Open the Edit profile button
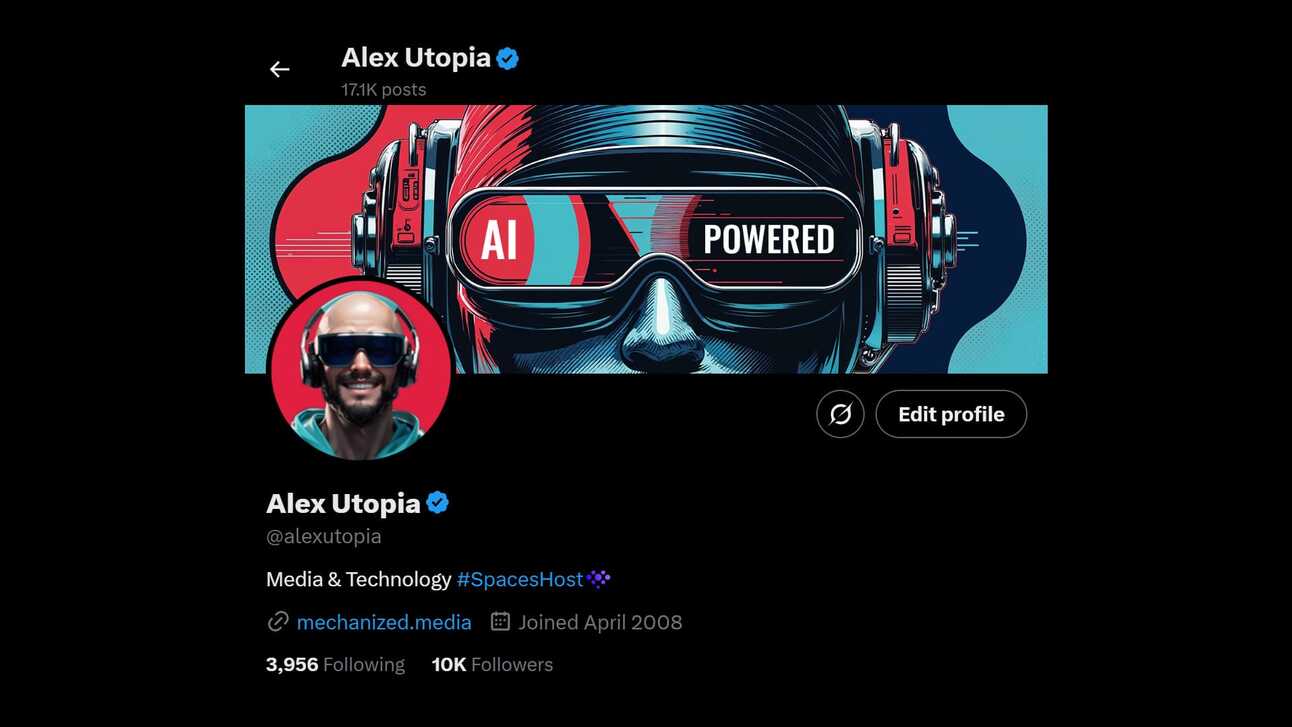Screen dimensions: 1292x727 [x=951, y=414]
